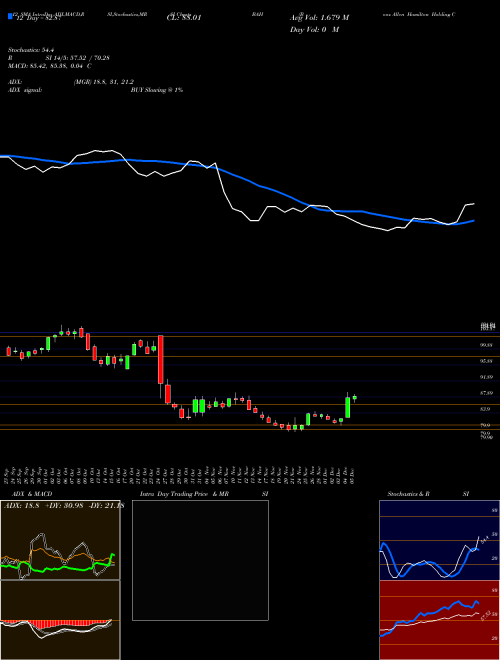Click the RSI 14/3 values line
Screen dimensions: 500x660
59,58
